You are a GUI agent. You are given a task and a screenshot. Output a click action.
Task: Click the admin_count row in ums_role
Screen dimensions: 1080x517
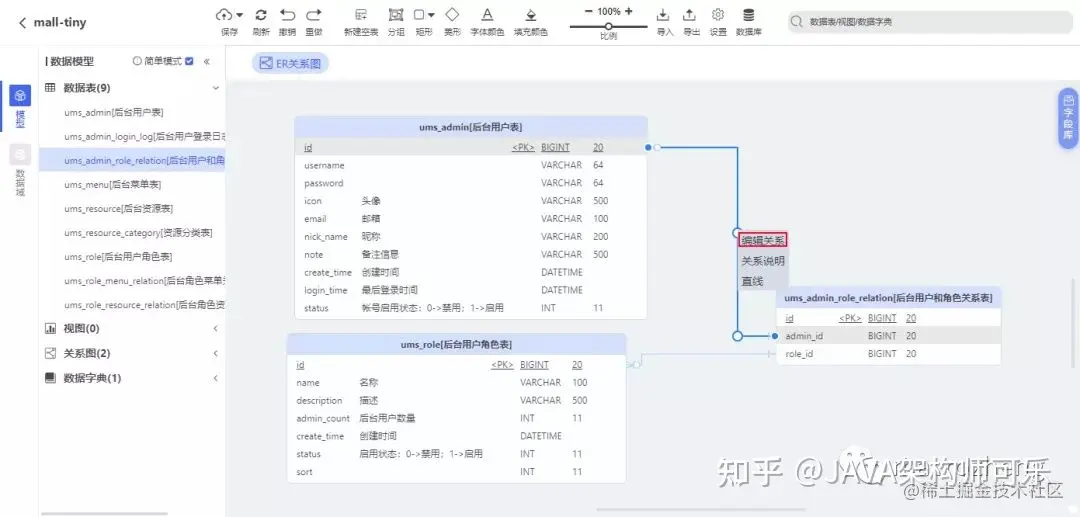coord(456,419)
